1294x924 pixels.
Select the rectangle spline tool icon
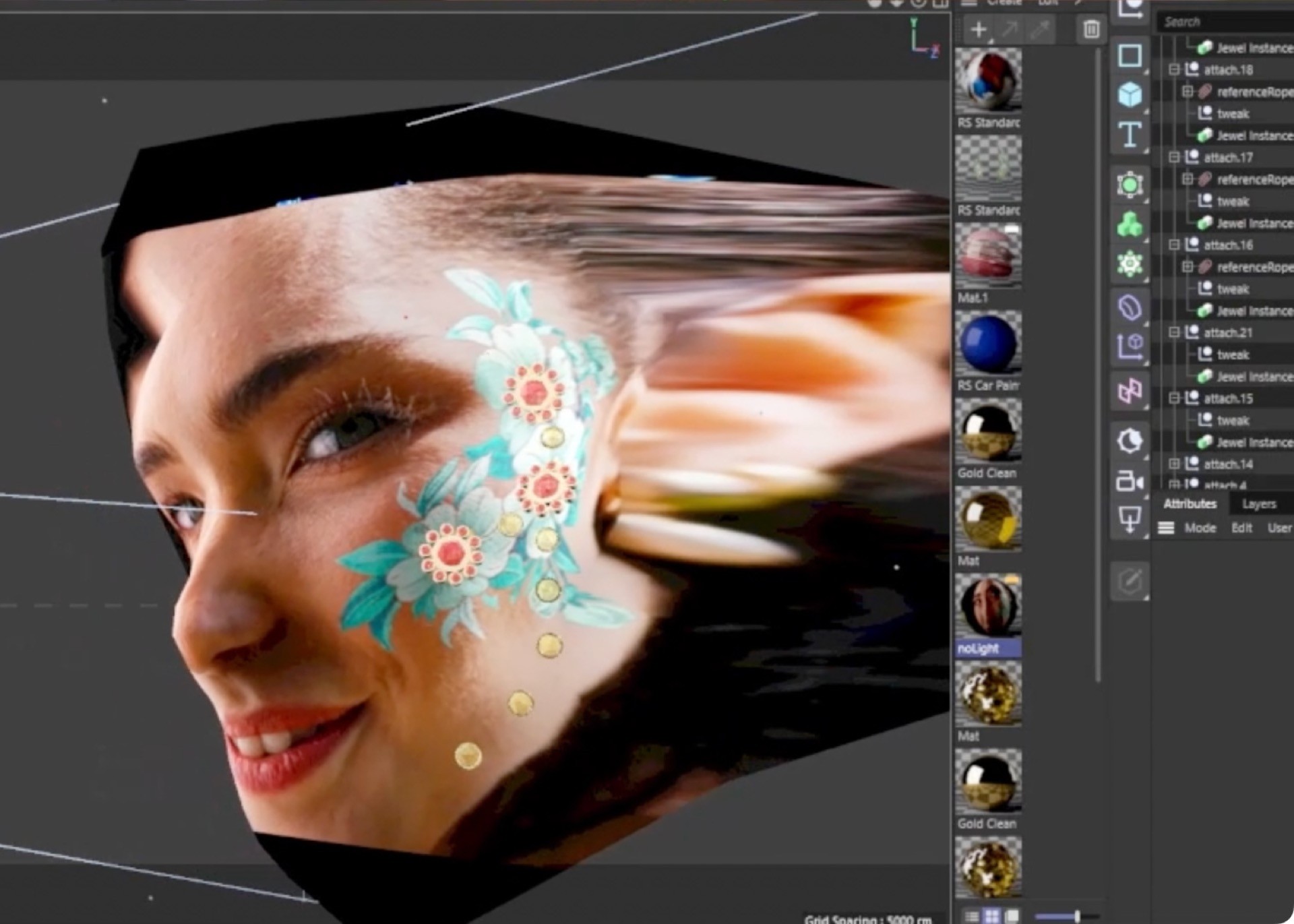click(1130, 55)
